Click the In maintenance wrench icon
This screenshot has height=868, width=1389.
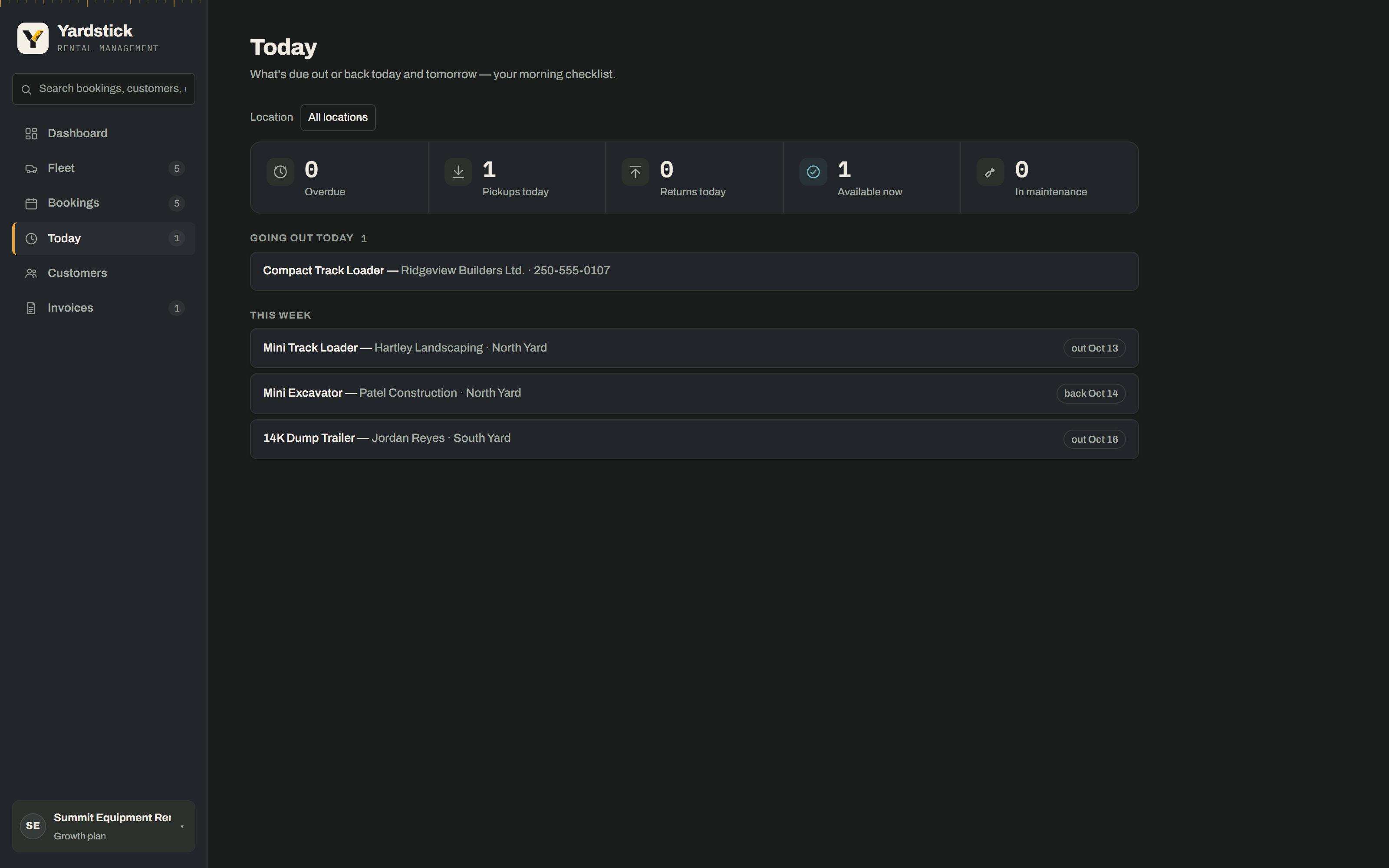click(990, 172)
